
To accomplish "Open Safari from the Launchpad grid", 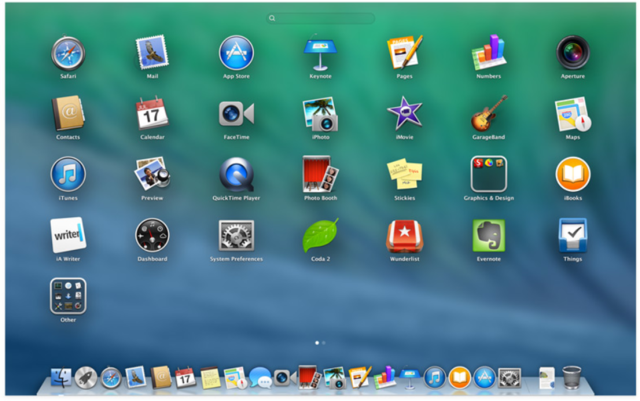I will coord(68,53).
